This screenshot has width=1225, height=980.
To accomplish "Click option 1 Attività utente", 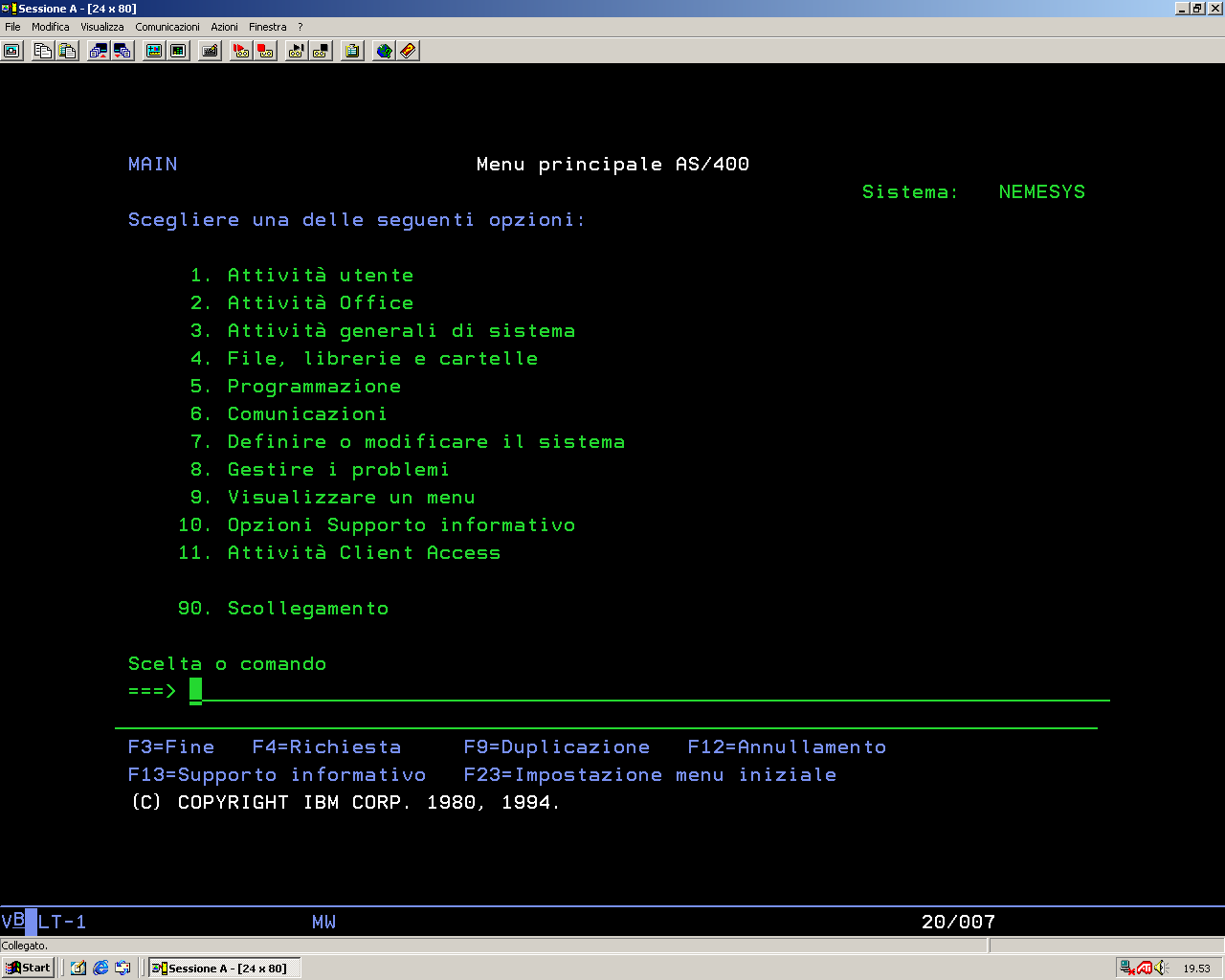I will point(302,276).
